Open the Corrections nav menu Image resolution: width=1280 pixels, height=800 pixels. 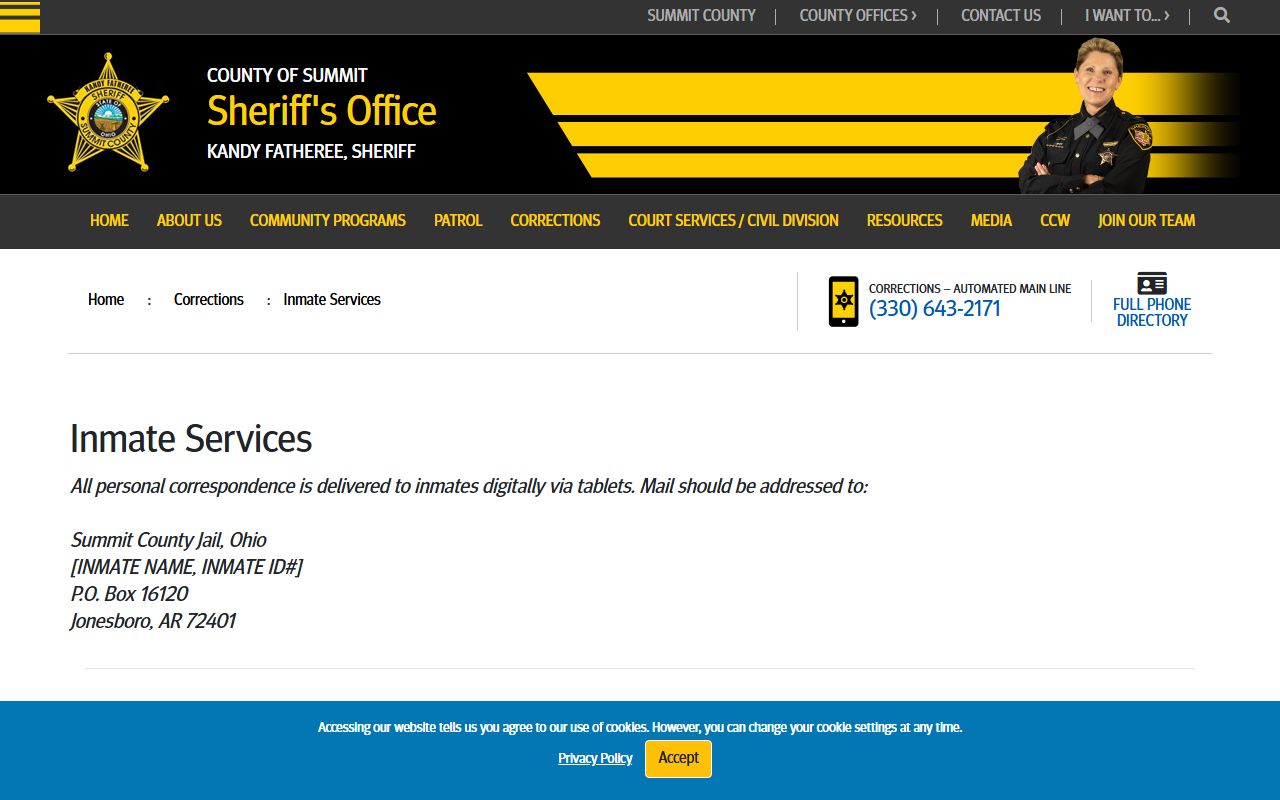(x=555, y=220)
